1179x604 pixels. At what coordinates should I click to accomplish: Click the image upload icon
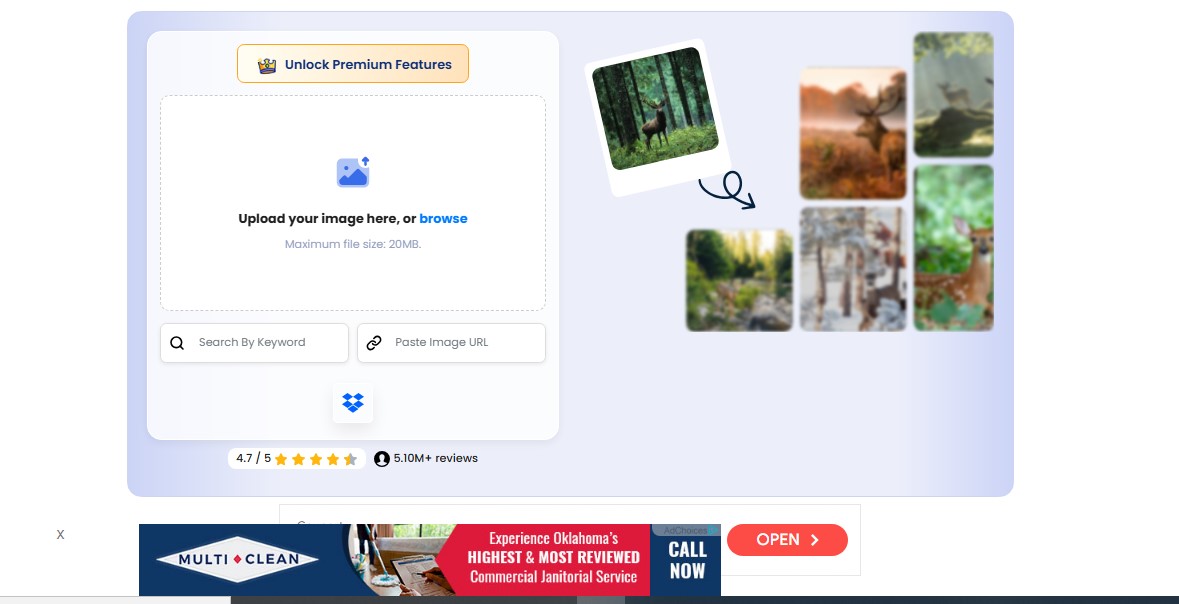click(x=353, y=171)
